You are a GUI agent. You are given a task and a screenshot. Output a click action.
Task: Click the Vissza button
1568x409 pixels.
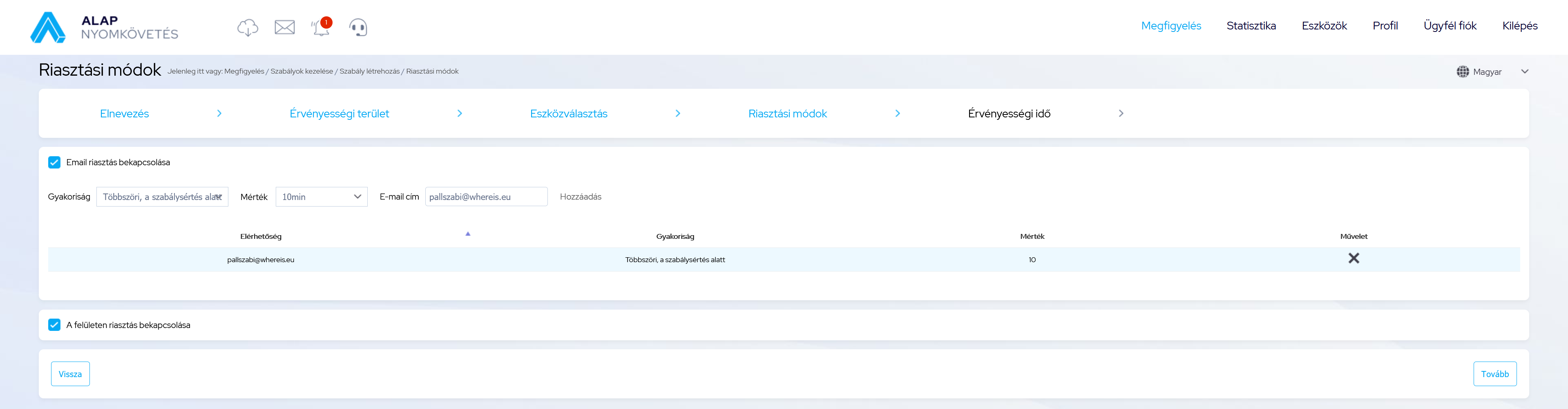tap(70, 374)
